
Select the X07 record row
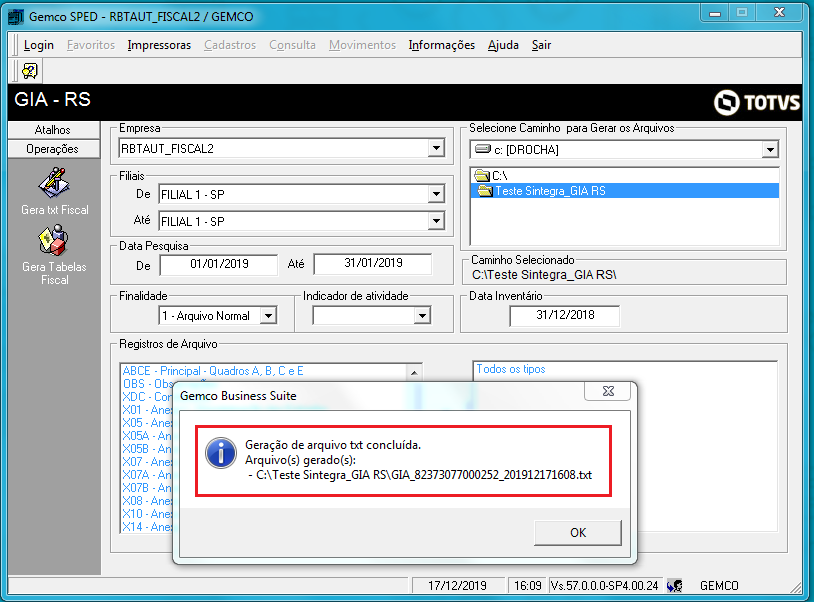(x=147, y=462)
